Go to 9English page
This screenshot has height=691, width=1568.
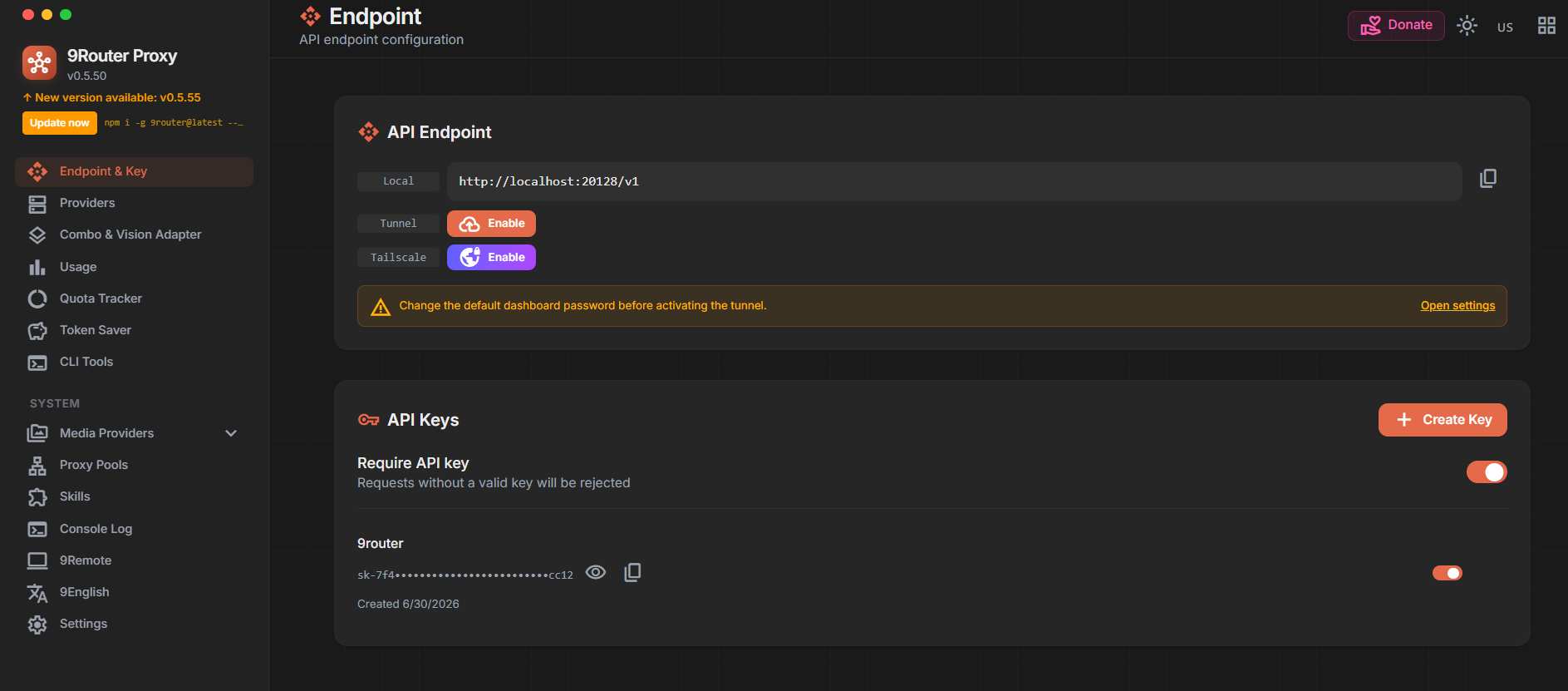tap(135, 592)
